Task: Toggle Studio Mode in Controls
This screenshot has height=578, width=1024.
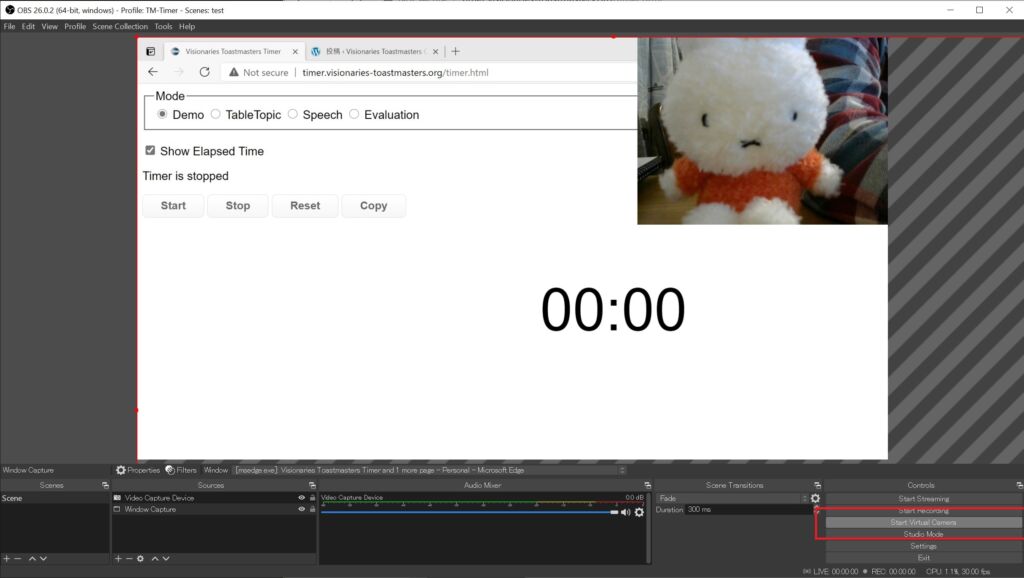Action: click(x=923, y=534)
